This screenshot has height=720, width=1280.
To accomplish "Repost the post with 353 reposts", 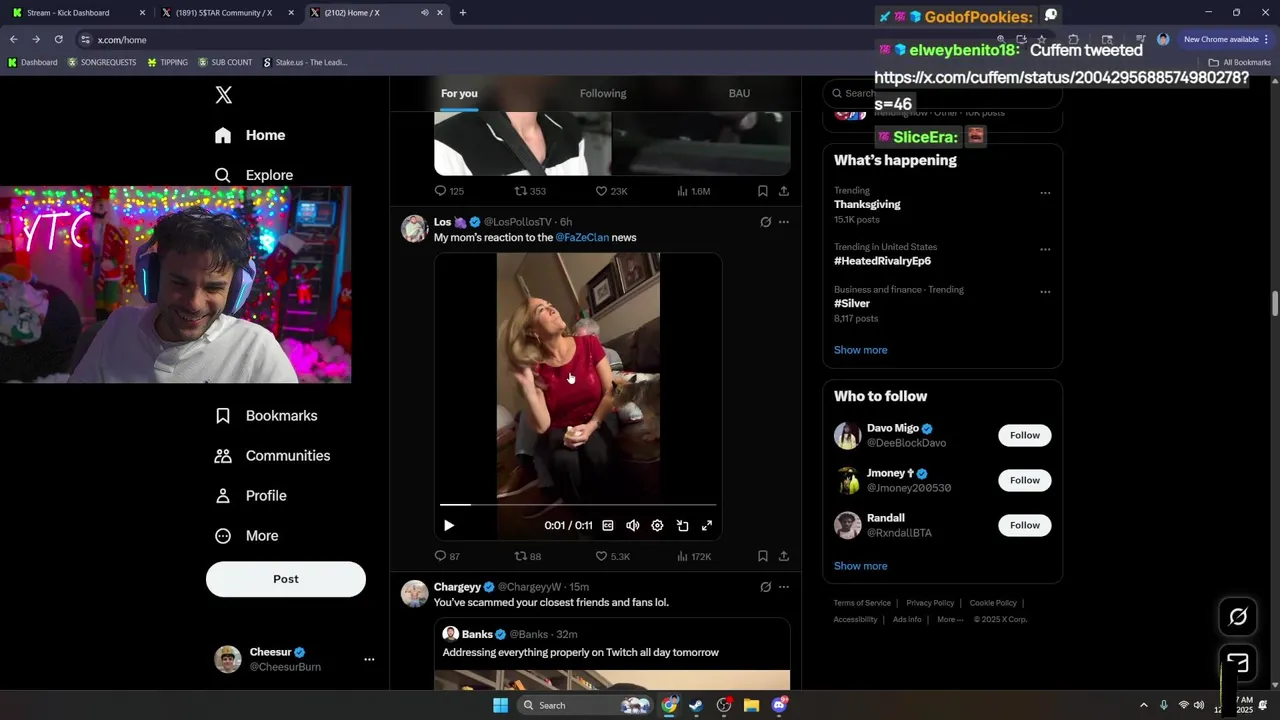I will [x=530, y=191].
